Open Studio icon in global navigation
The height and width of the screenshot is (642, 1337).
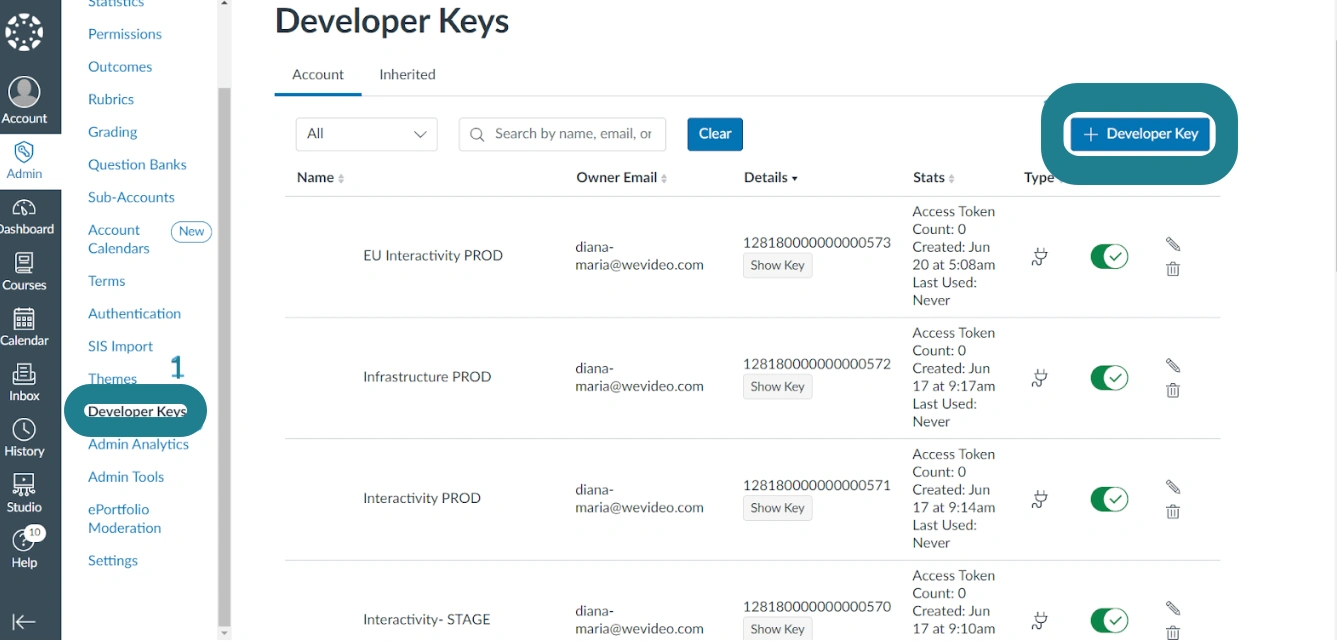[x=24, y=485]
